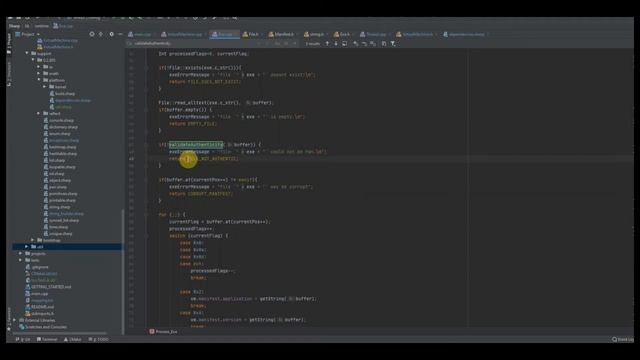Expand the io folder

(x=39, y=67)
